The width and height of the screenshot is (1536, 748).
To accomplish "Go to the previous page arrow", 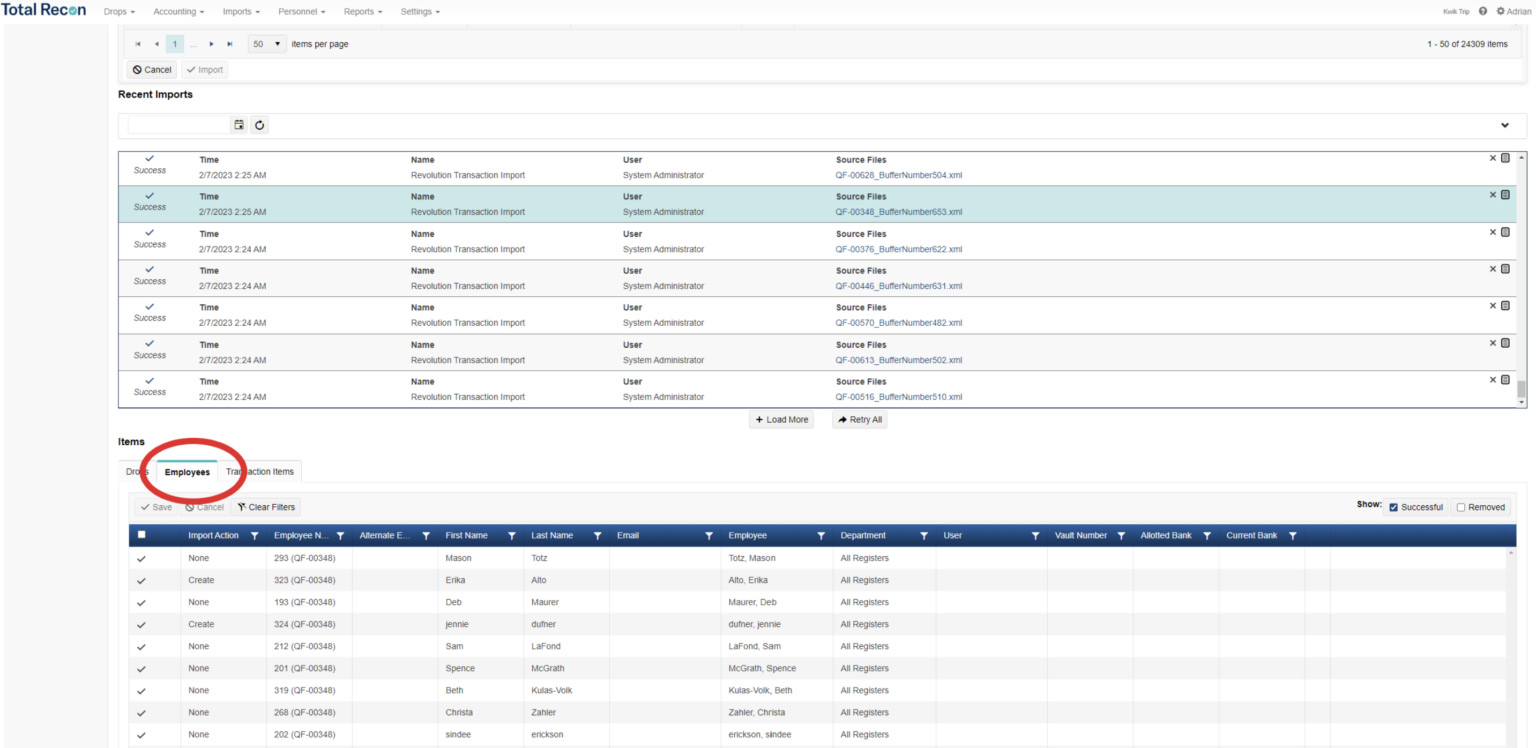I will tap(156, 44).
